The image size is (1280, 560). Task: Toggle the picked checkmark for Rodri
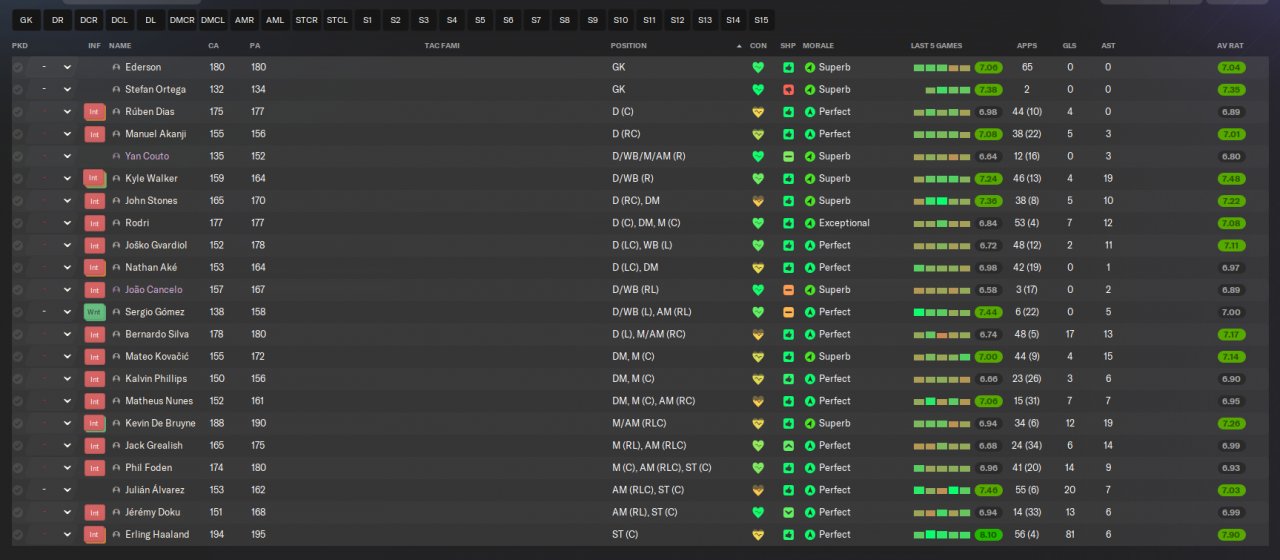tap(17, 223)
